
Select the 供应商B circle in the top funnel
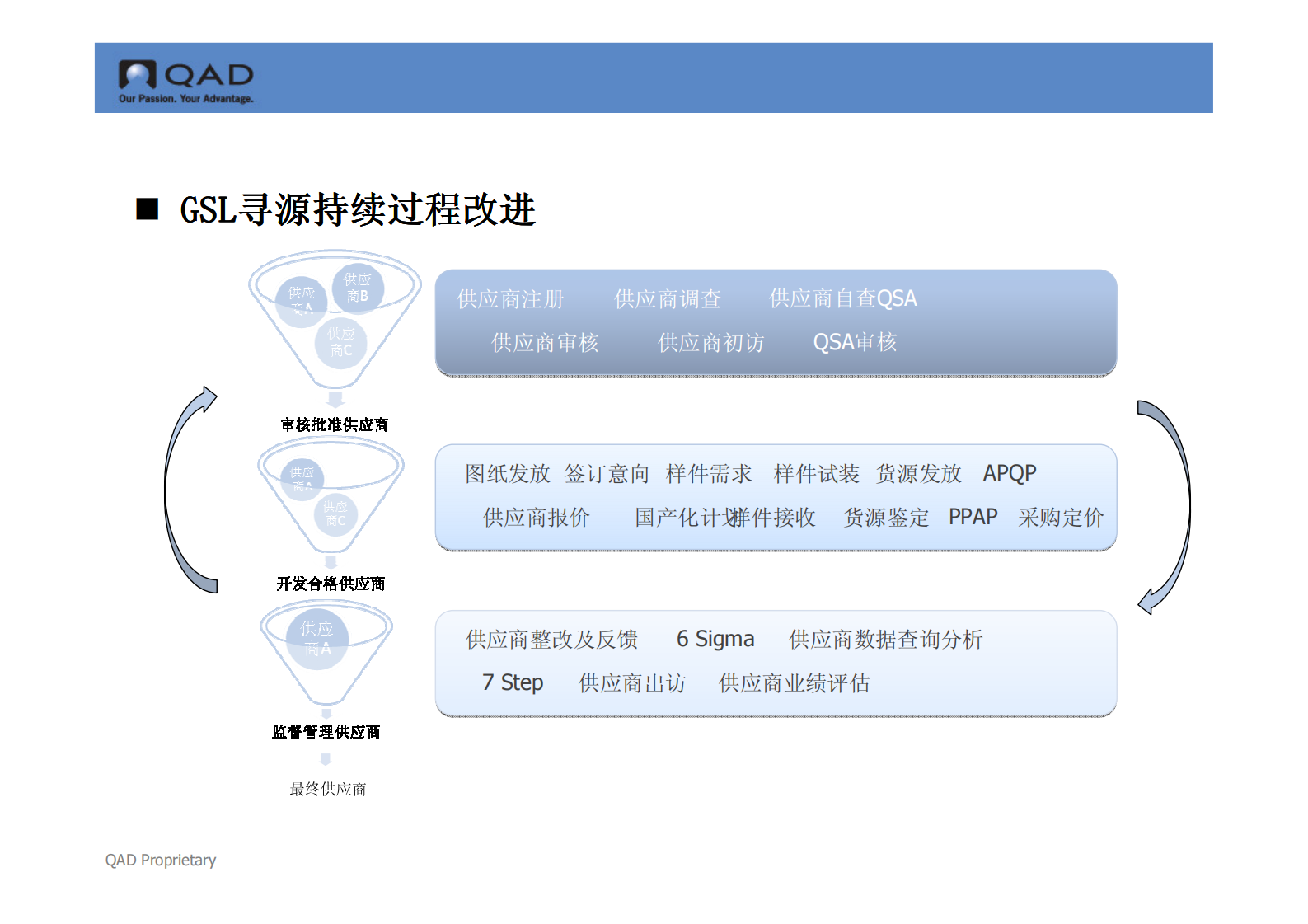pyautogui.click(x=358, y=288)
